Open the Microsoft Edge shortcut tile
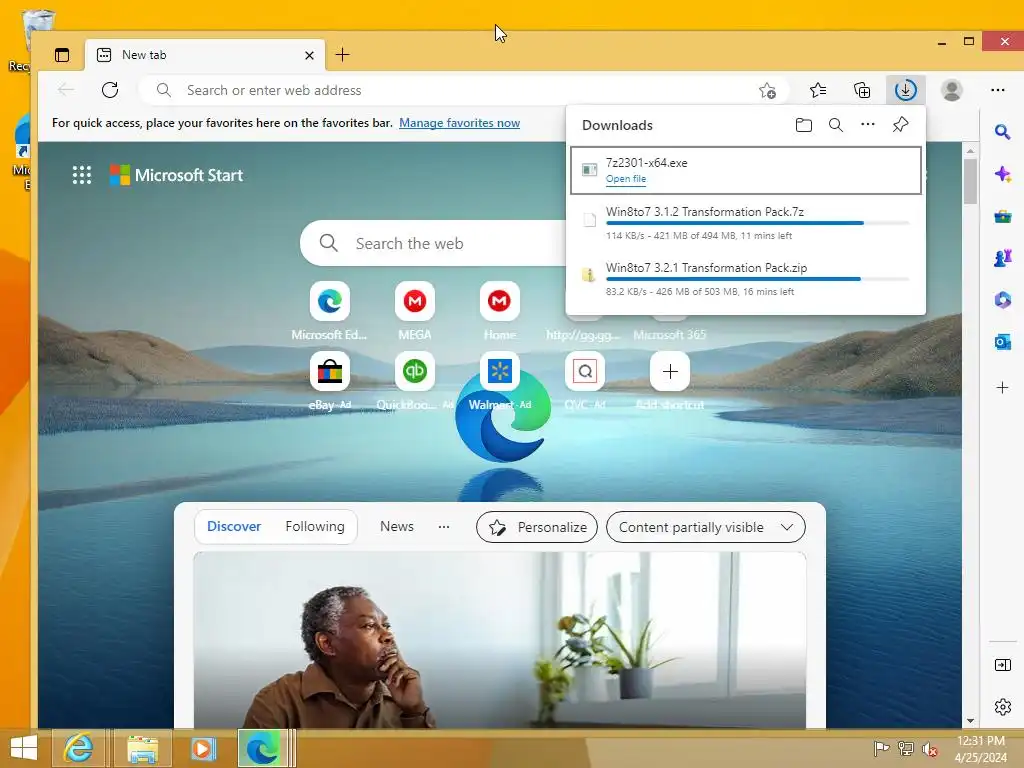Screen dimensions: 1024x768 [x=330, y=301]
